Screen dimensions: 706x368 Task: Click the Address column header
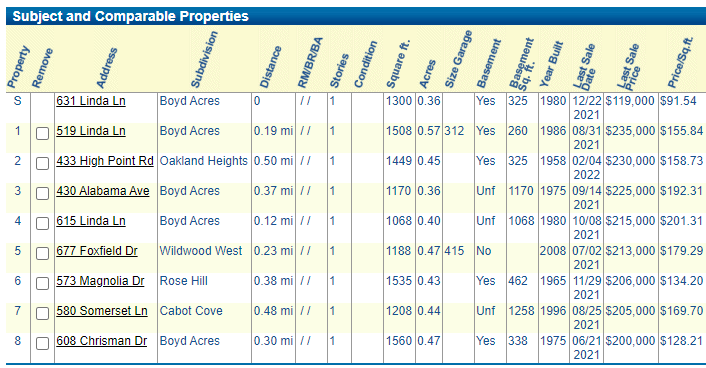click(x=107, y=68)
